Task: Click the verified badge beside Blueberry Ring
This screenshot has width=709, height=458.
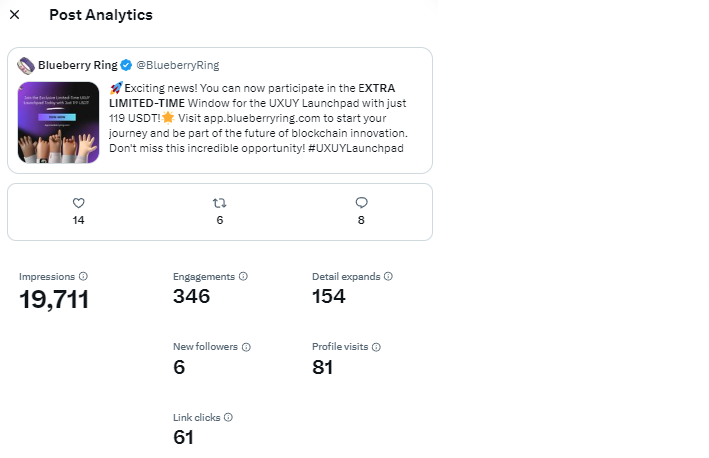Action: [127, 65]
